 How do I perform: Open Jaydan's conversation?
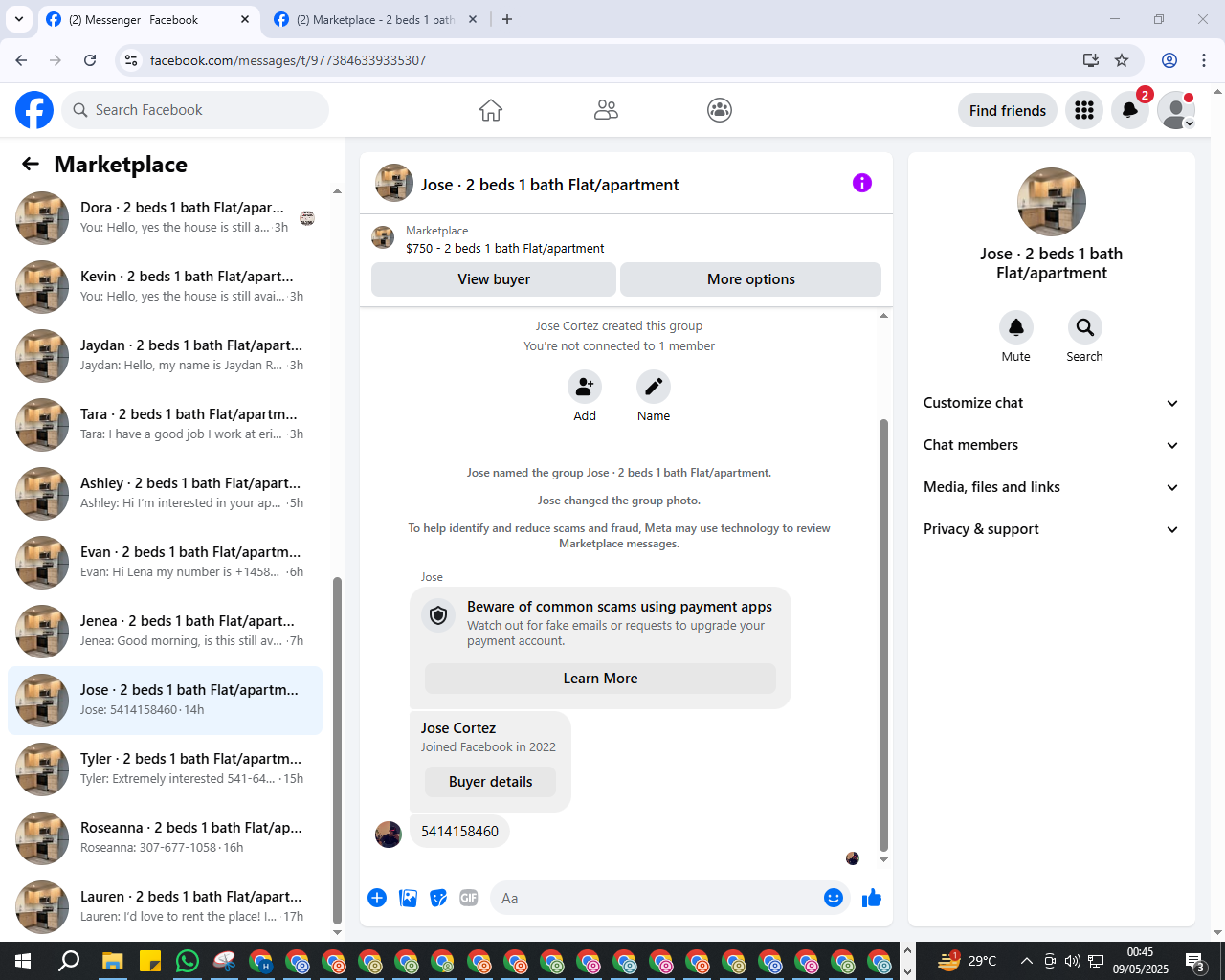click(166, 356)
